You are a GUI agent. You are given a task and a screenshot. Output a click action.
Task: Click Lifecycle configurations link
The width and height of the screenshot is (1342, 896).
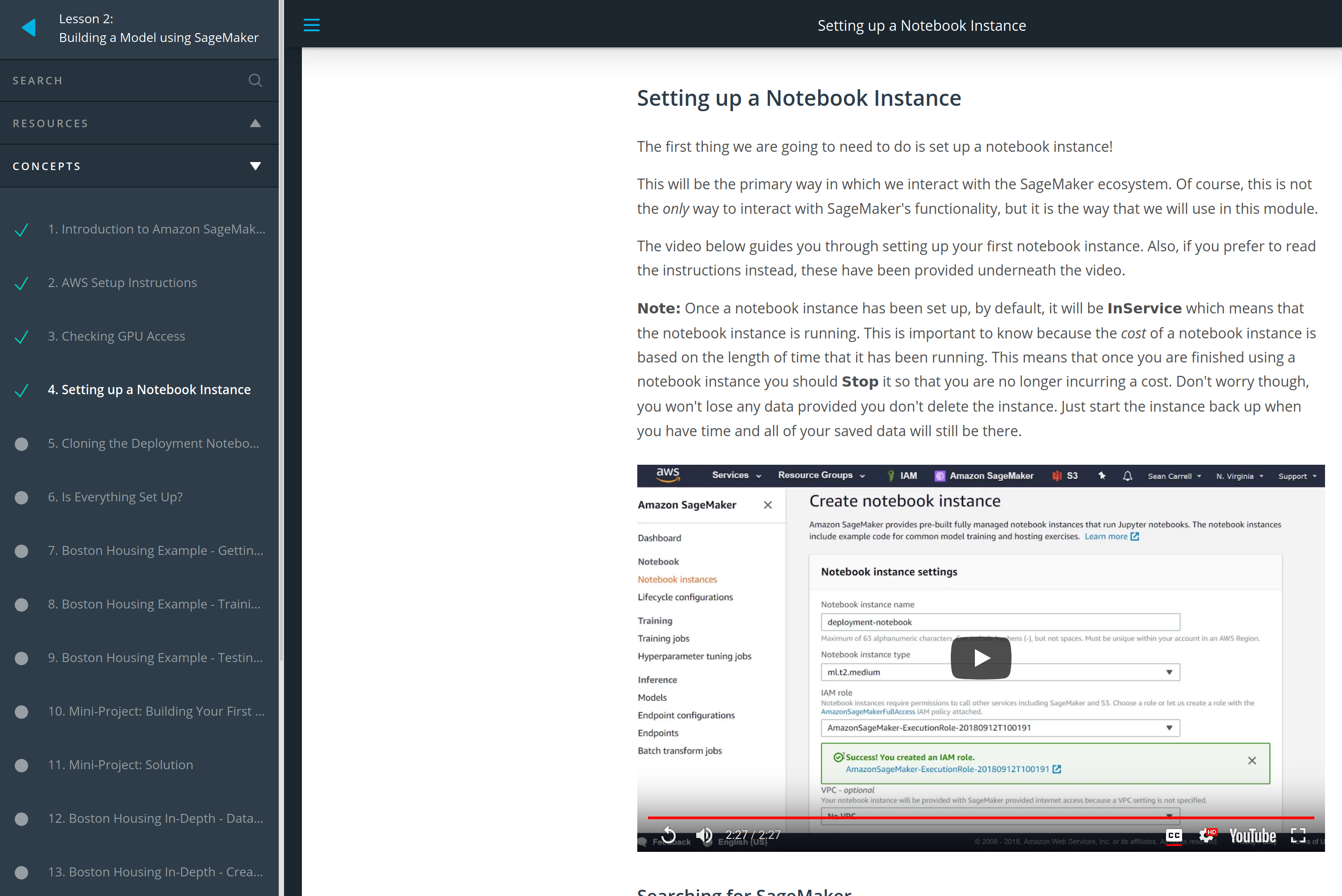pos(685,596)
